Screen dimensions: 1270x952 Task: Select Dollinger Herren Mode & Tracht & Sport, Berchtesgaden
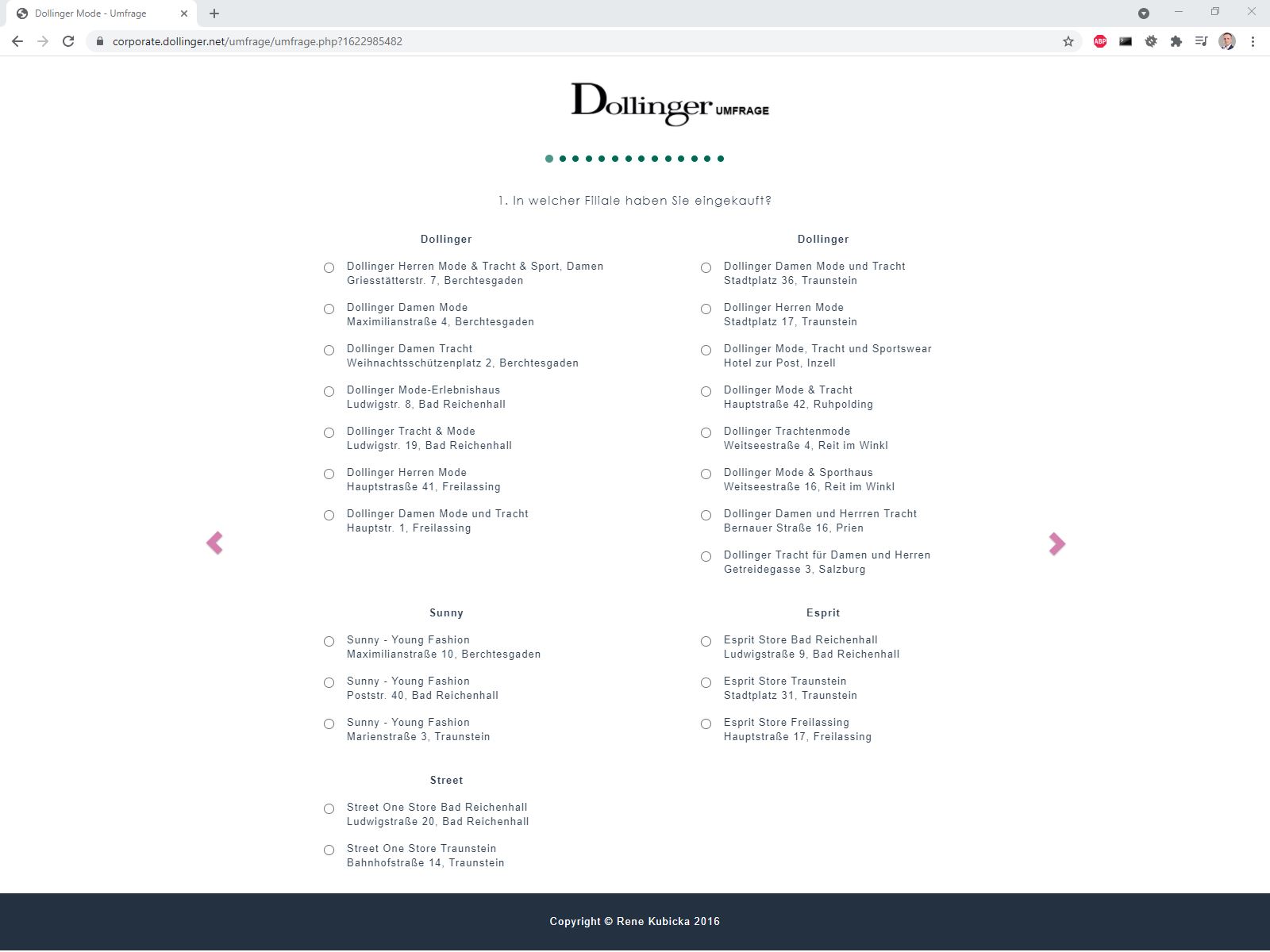[329, 268]
